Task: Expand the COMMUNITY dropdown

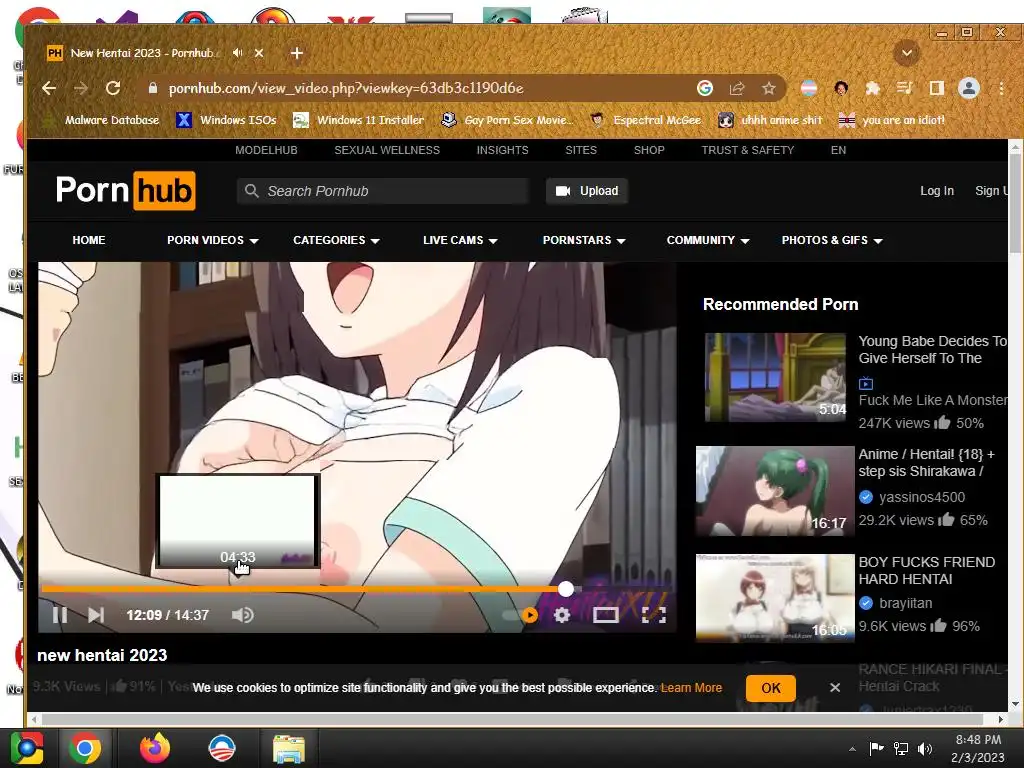Action: tap(708, 240)
